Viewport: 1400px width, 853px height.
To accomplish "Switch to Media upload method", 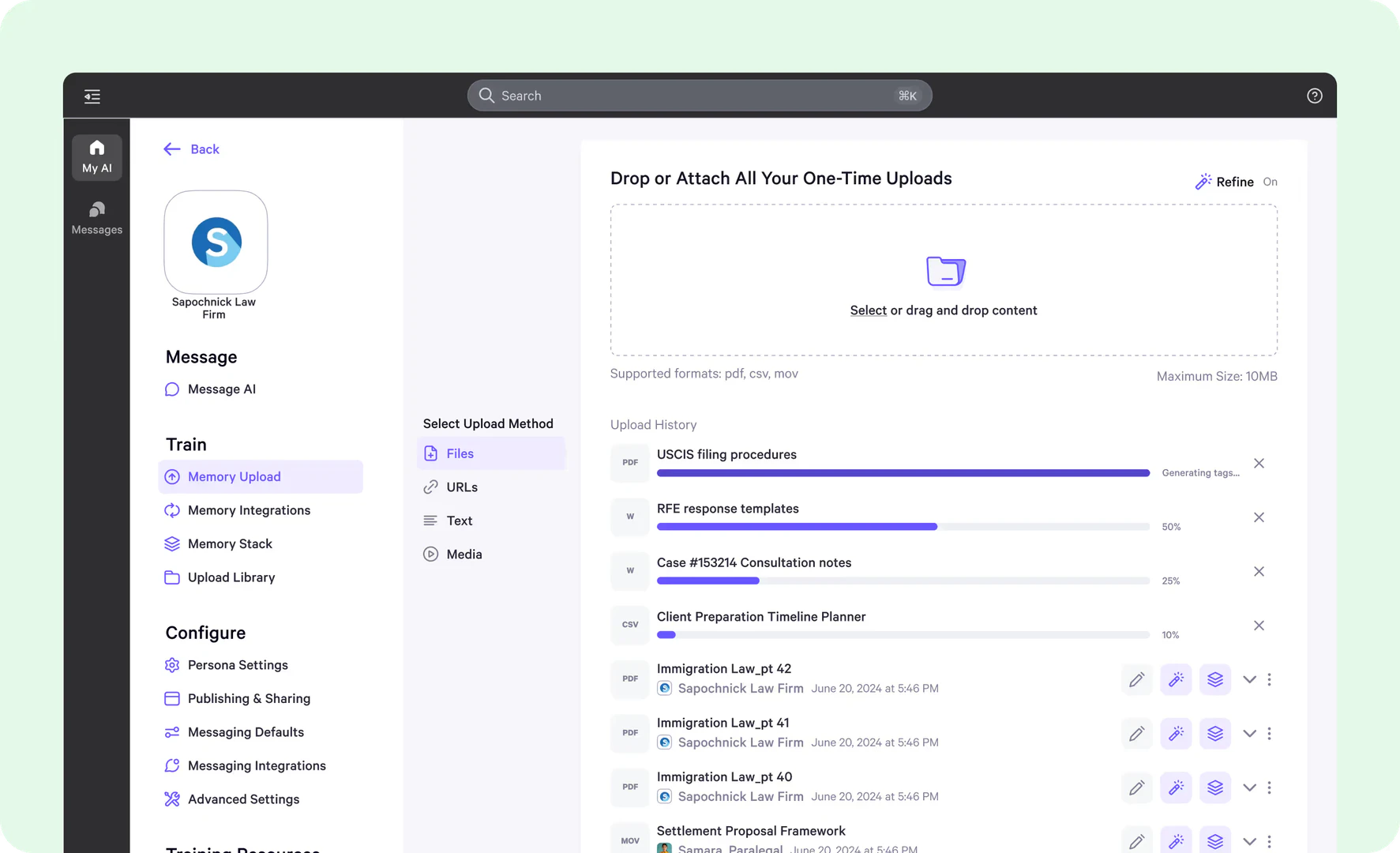I will pos(464,554).
